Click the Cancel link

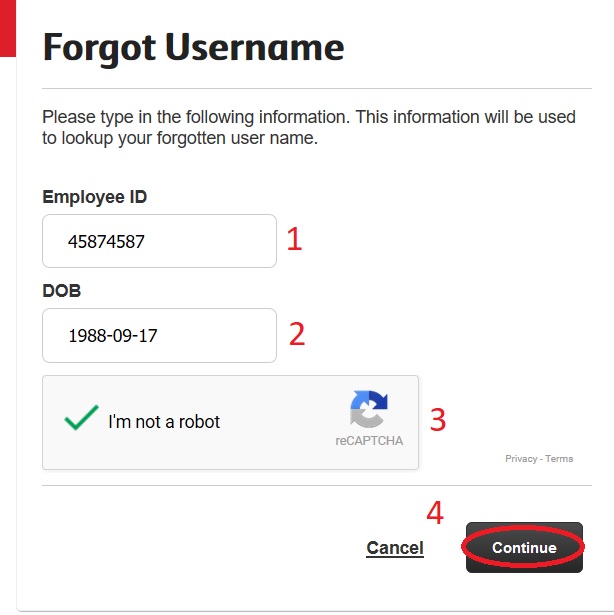pyautogui.click(x=395, y=548)
